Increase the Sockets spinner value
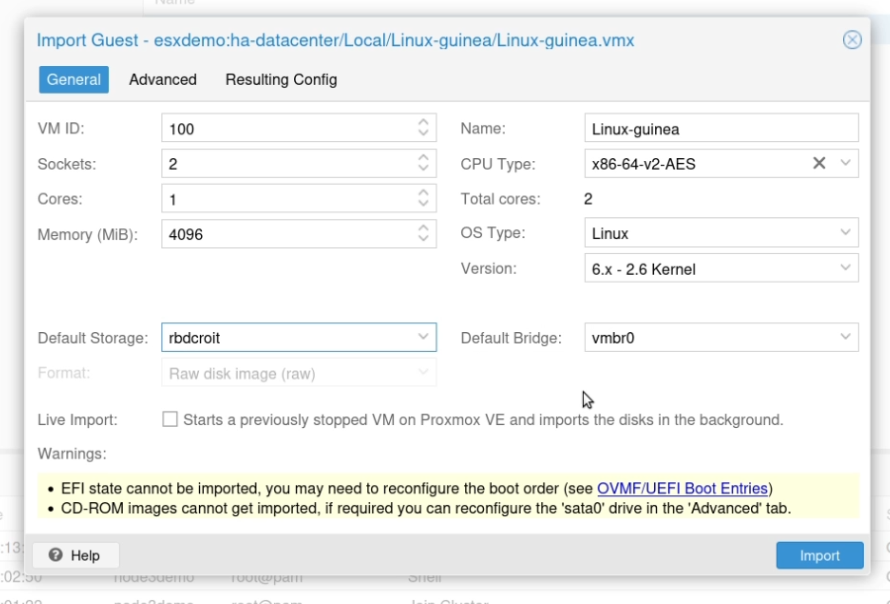Screen dimensions: 890x604 (x=423, y=157)
